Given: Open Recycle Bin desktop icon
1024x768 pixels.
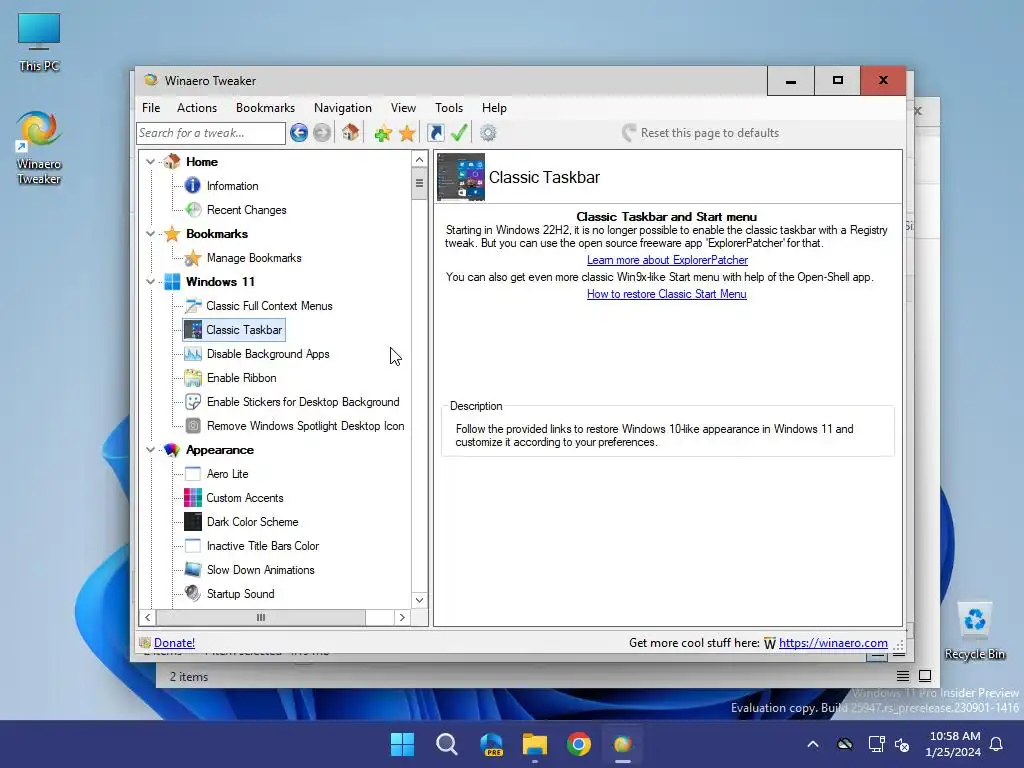Looking at the screenshot, I should pos(974,631).
